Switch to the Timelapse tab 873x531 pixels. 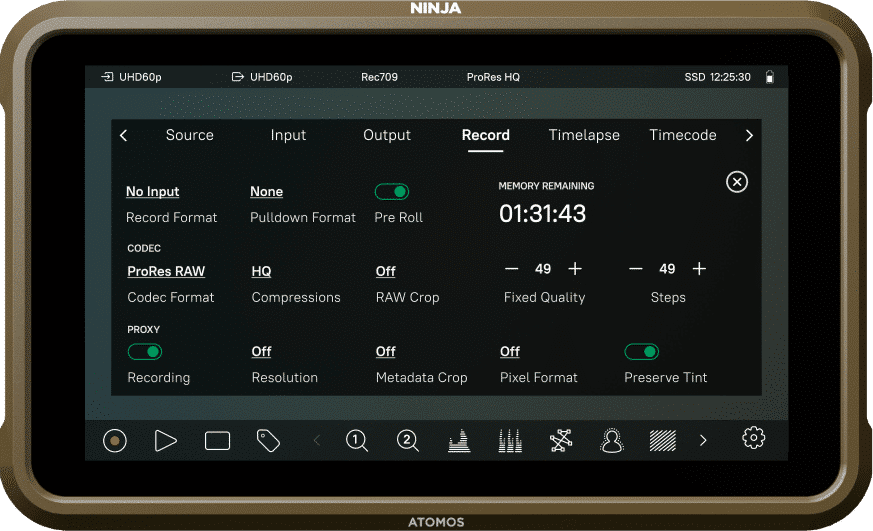tap(584, 135)
